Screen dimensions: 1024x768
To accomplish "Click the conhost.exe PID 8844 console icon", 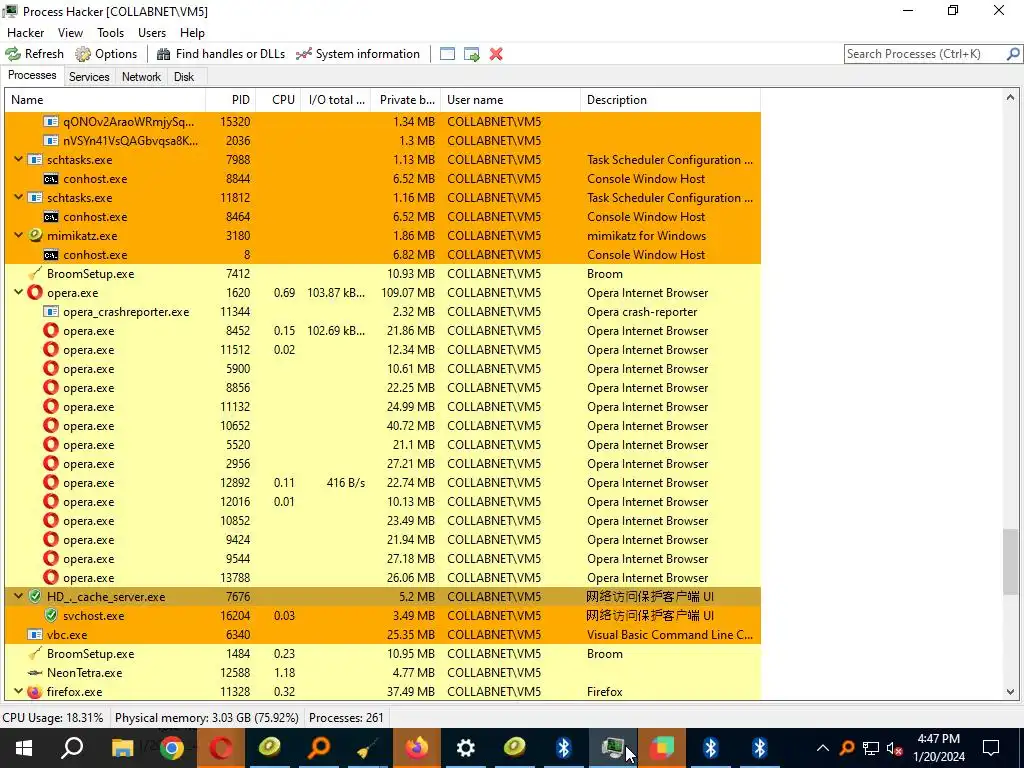I will [51, 179].
